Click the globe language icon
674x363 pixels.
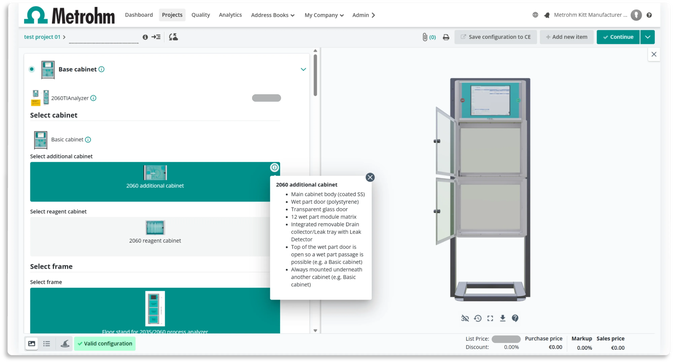535,15
